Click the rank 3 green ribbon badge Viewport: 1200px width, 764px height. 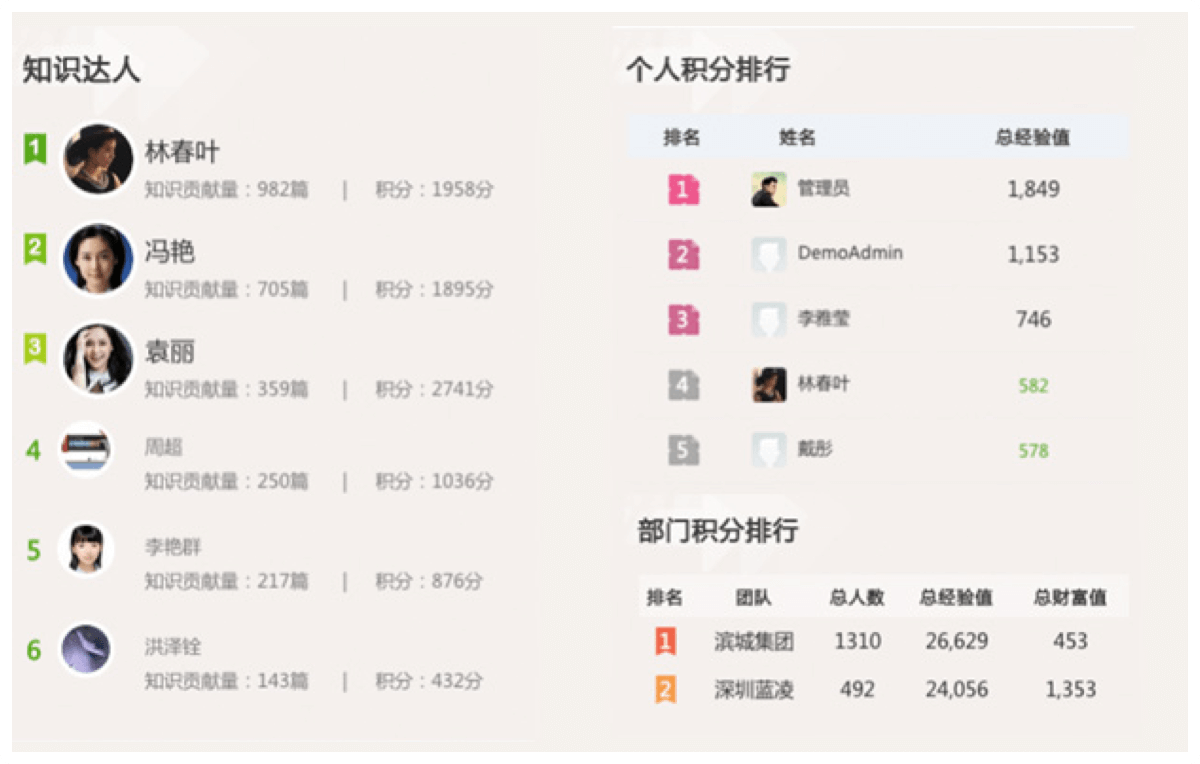(35, 348)
